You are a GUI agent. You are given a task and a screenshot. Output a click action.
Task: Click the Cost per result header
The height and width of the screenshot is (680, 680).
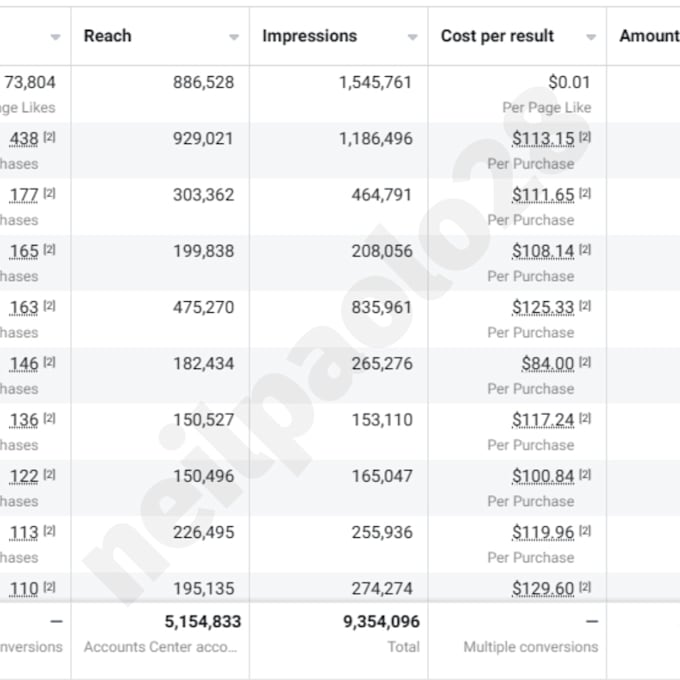[x=497, y=36]
